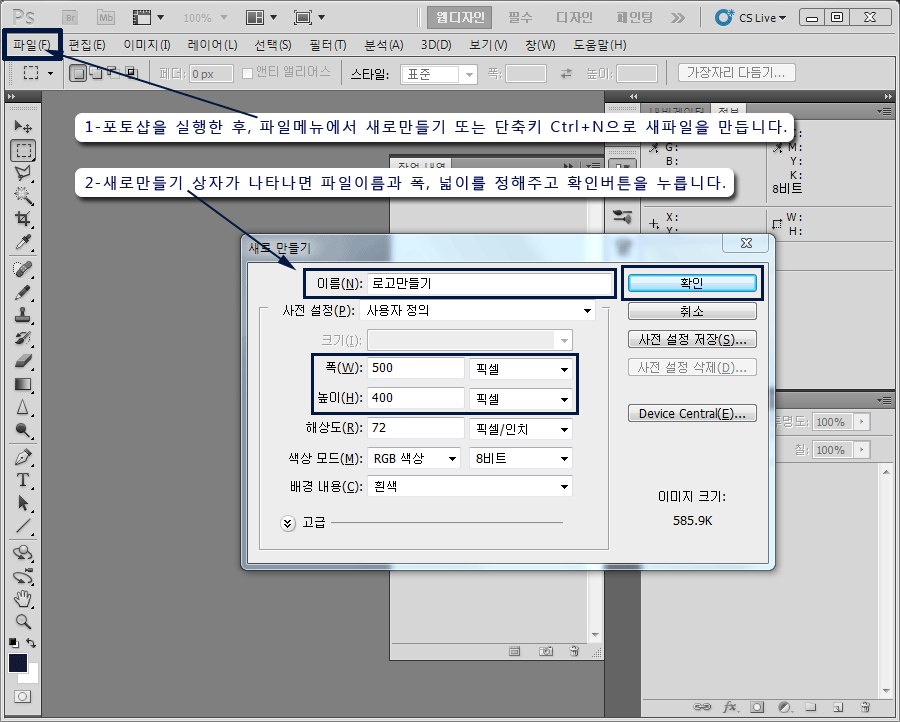Open the resolution unit 픽셀/인치 dropdown
Viewport: 900px width, 722px height.
click(521, 429)
